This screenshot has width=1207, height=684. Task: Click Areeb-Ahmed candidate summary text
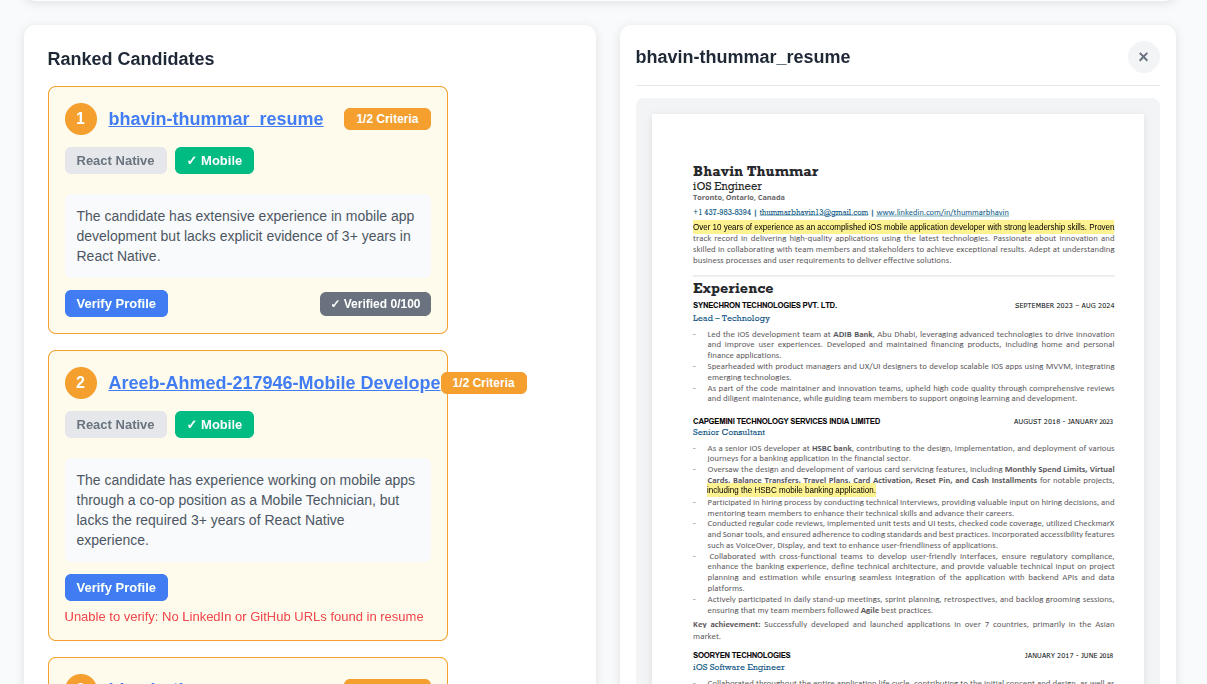pos(248,510)
